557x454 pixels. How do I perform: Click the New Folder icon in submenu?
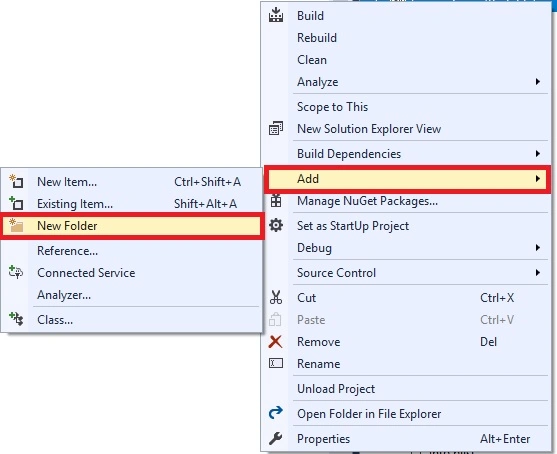16,226
